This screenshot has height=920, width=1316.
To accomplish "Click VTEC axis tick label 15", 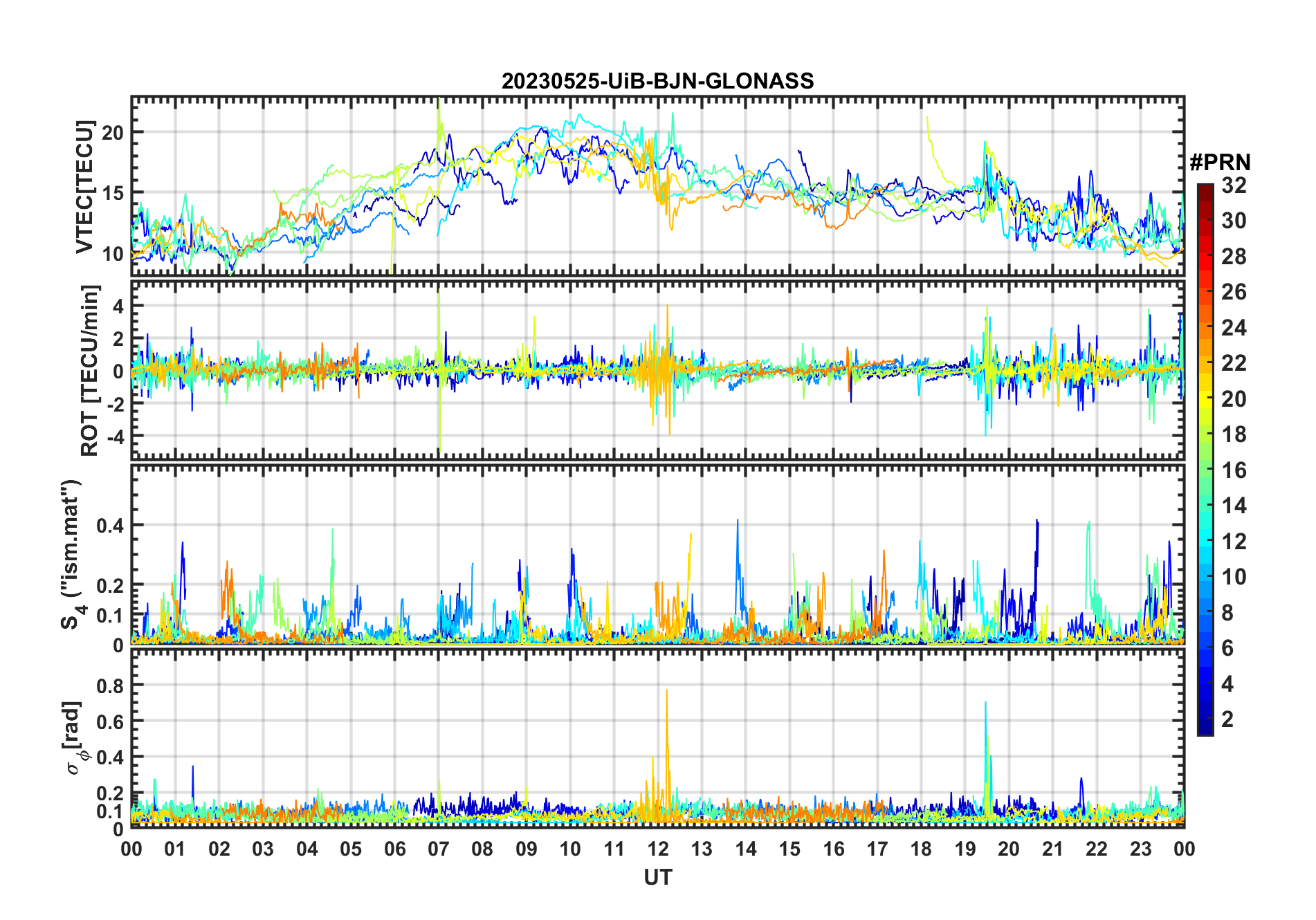I will coord(113,193).
